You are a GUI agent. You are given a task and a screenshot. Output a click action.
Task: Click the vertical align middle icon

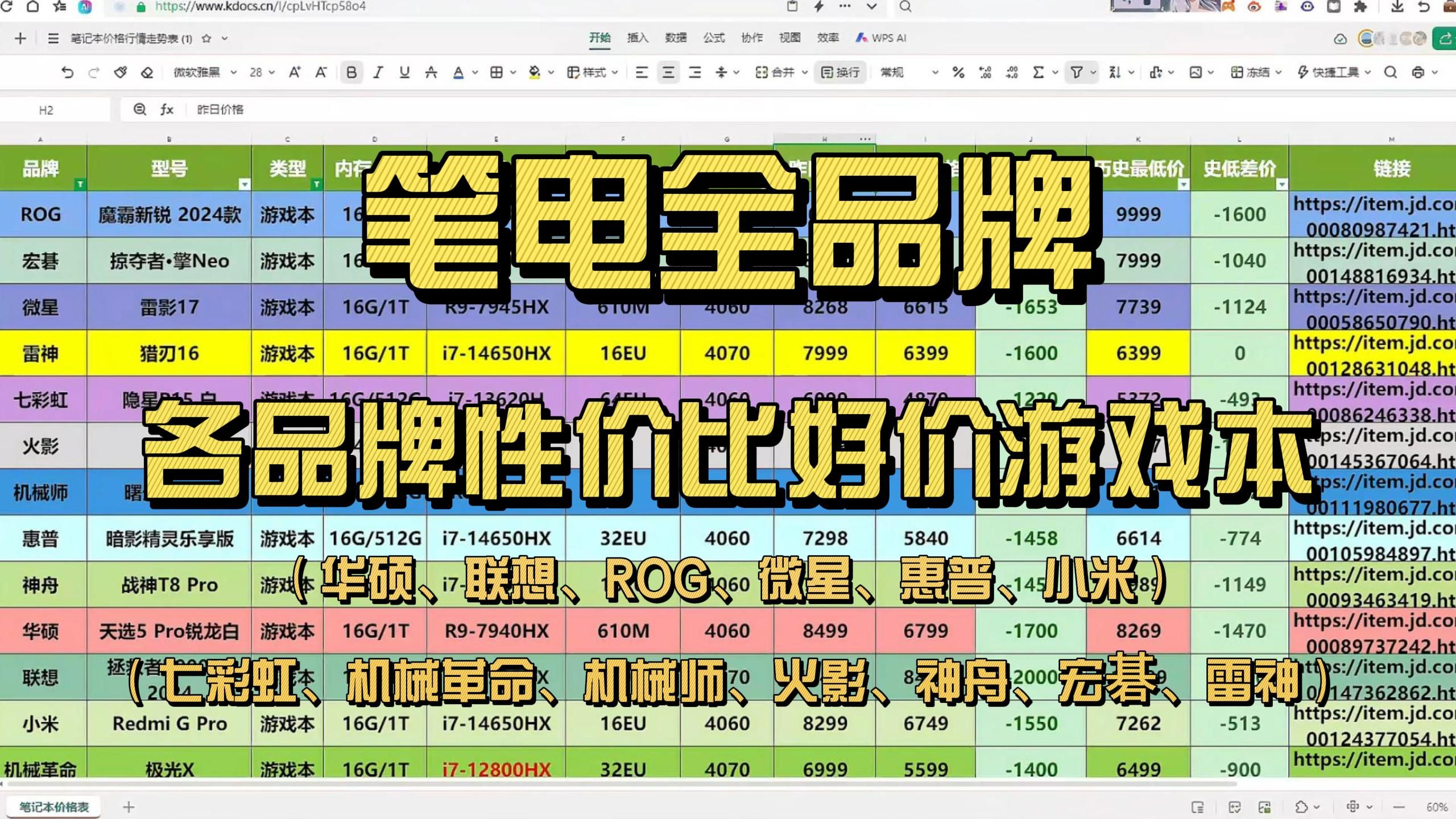pyautogui.click(x=721, y=72)
